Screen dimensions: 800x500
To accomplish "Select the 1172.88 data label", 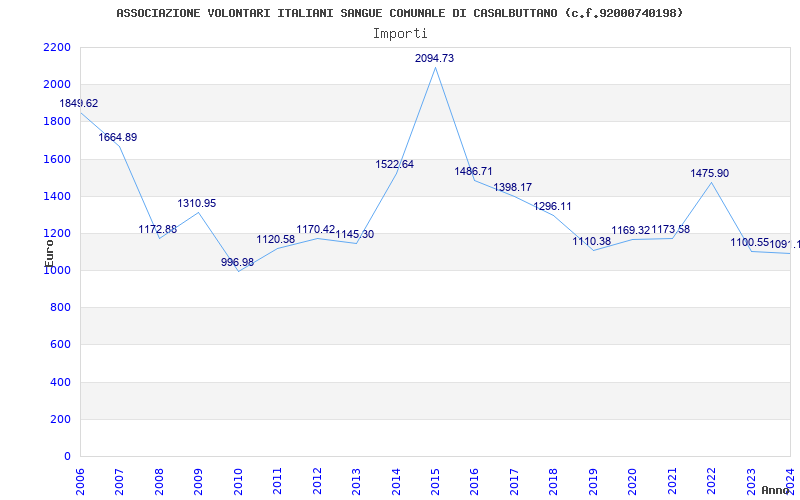I will 158,229.
